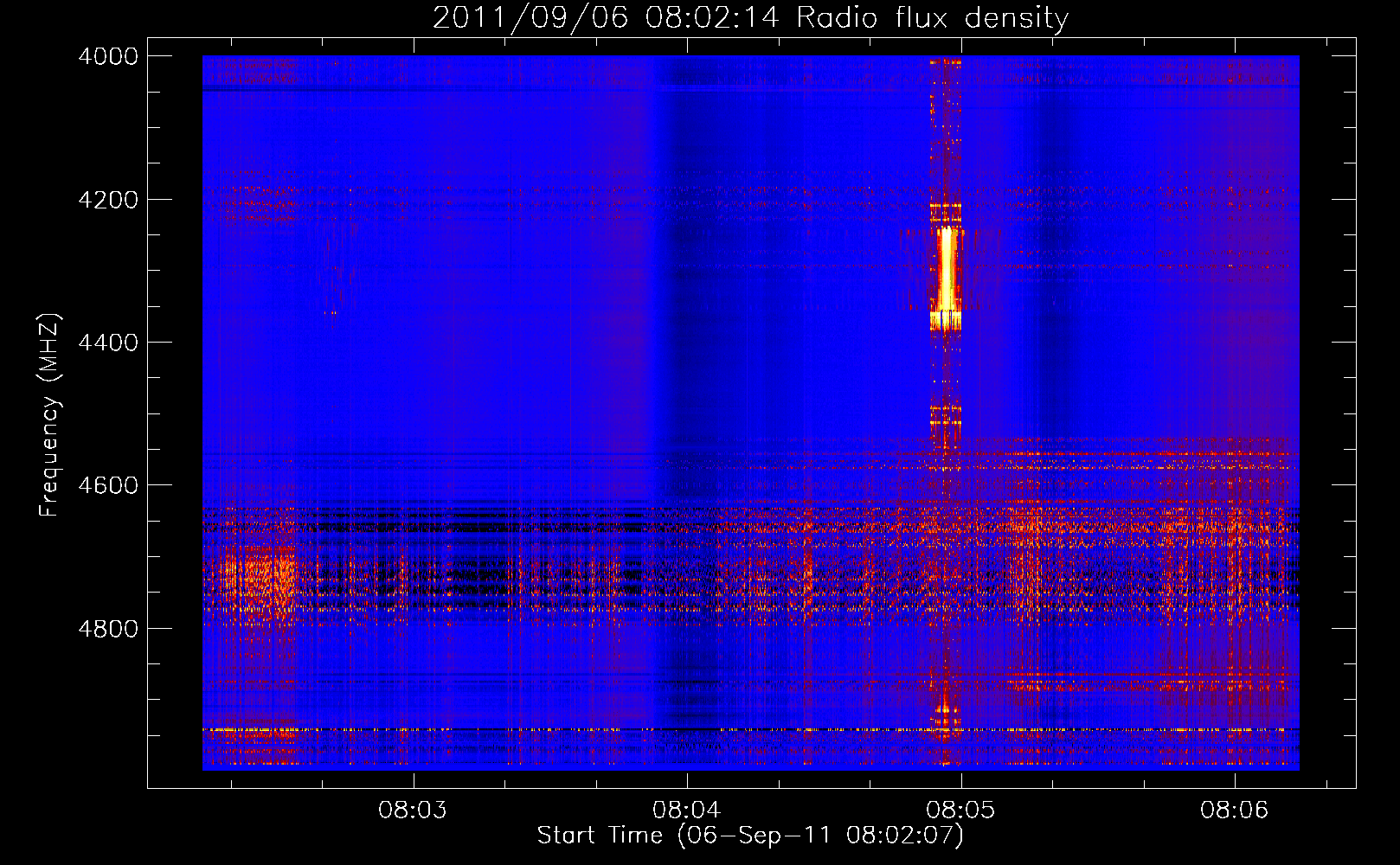Click the '08:05' time axis label
The image size is (1400, 865).
[x=960, y=811]
